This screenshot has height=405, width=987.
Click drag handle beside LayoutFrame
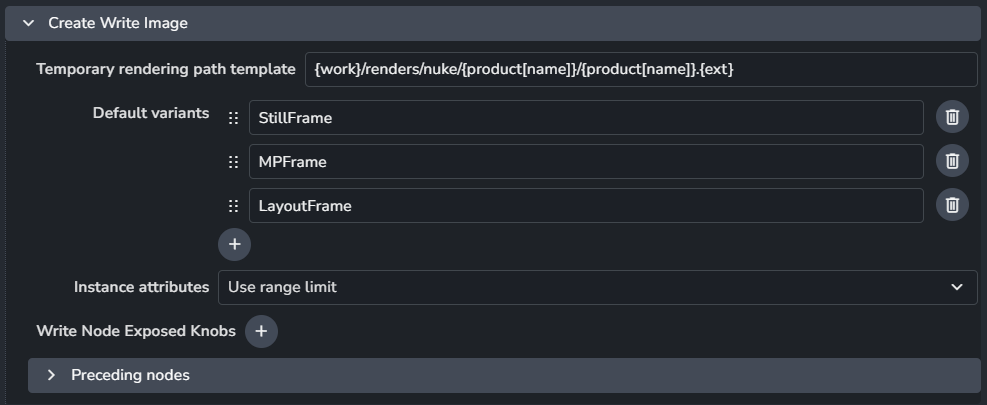click(x=233, y=206)
